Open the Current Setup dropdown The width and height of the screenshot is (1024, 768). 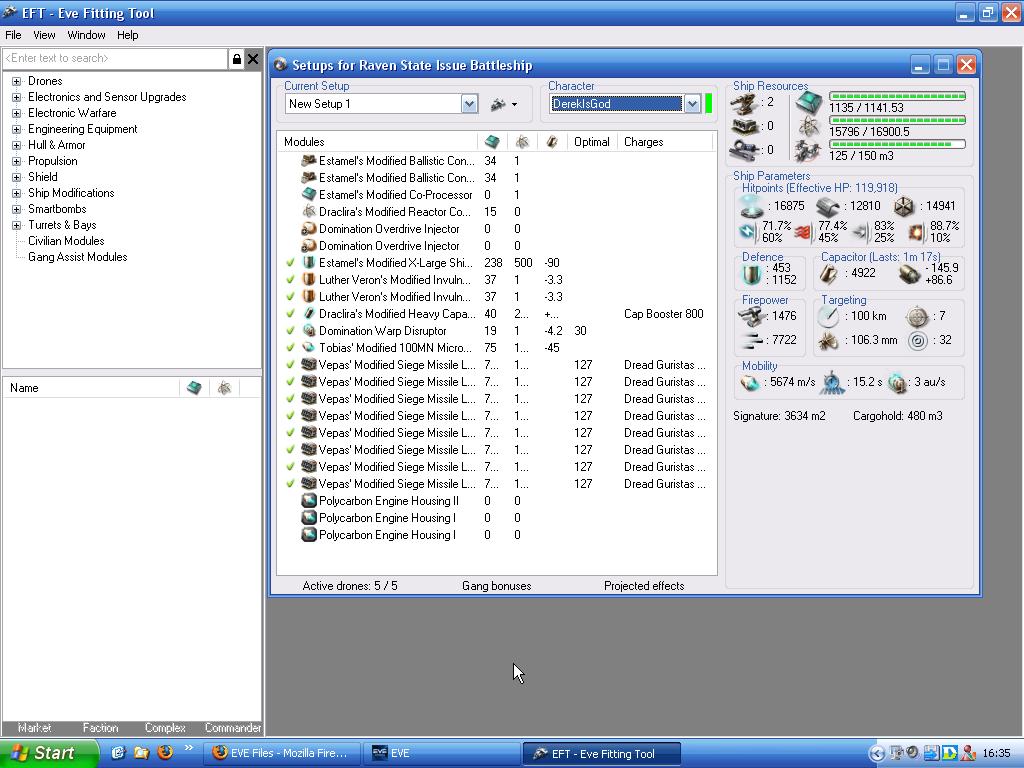[x=469, y=104]
